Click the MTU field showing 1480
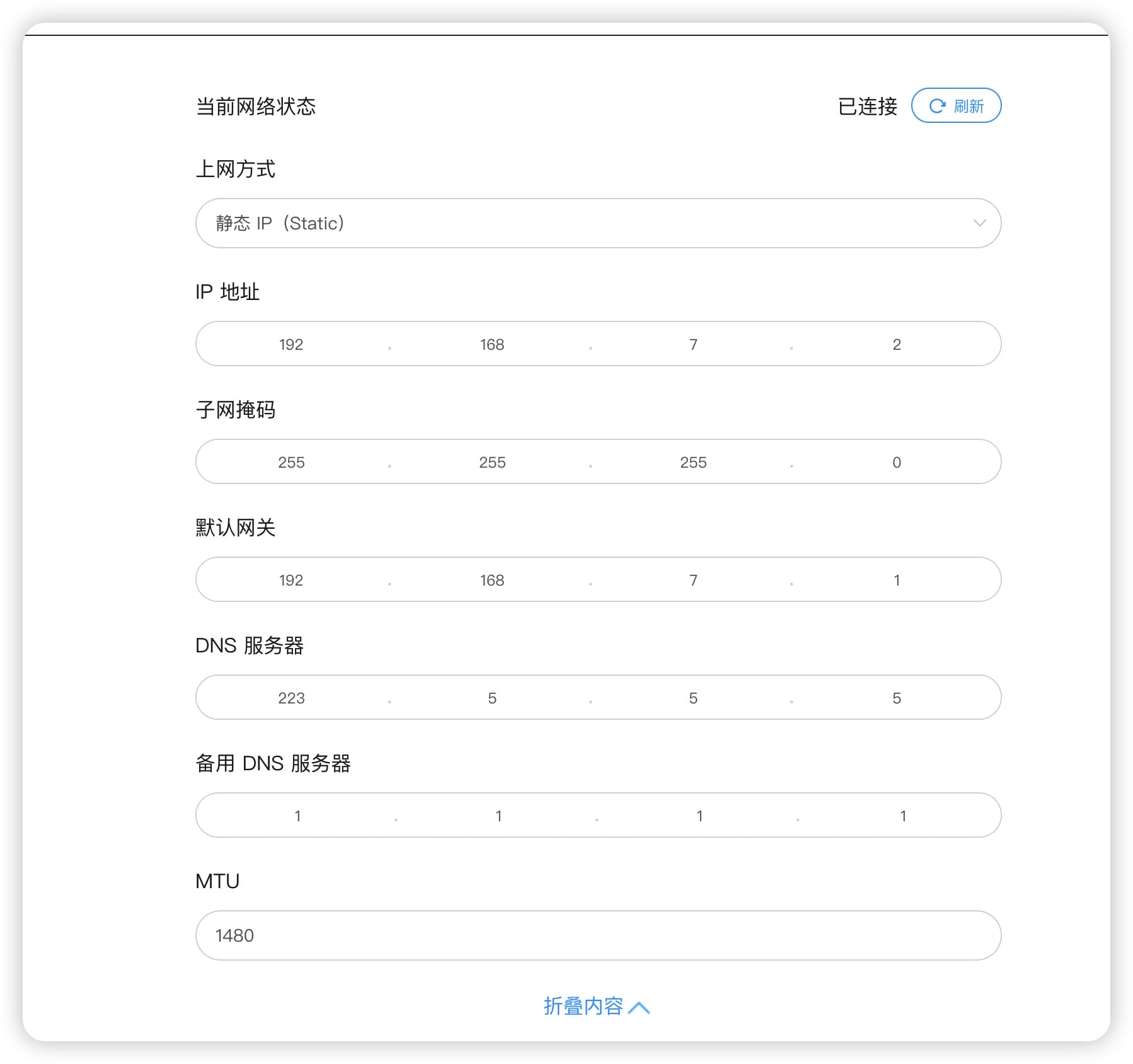Screen dimensions: 1133x1064 pos(597,936)
